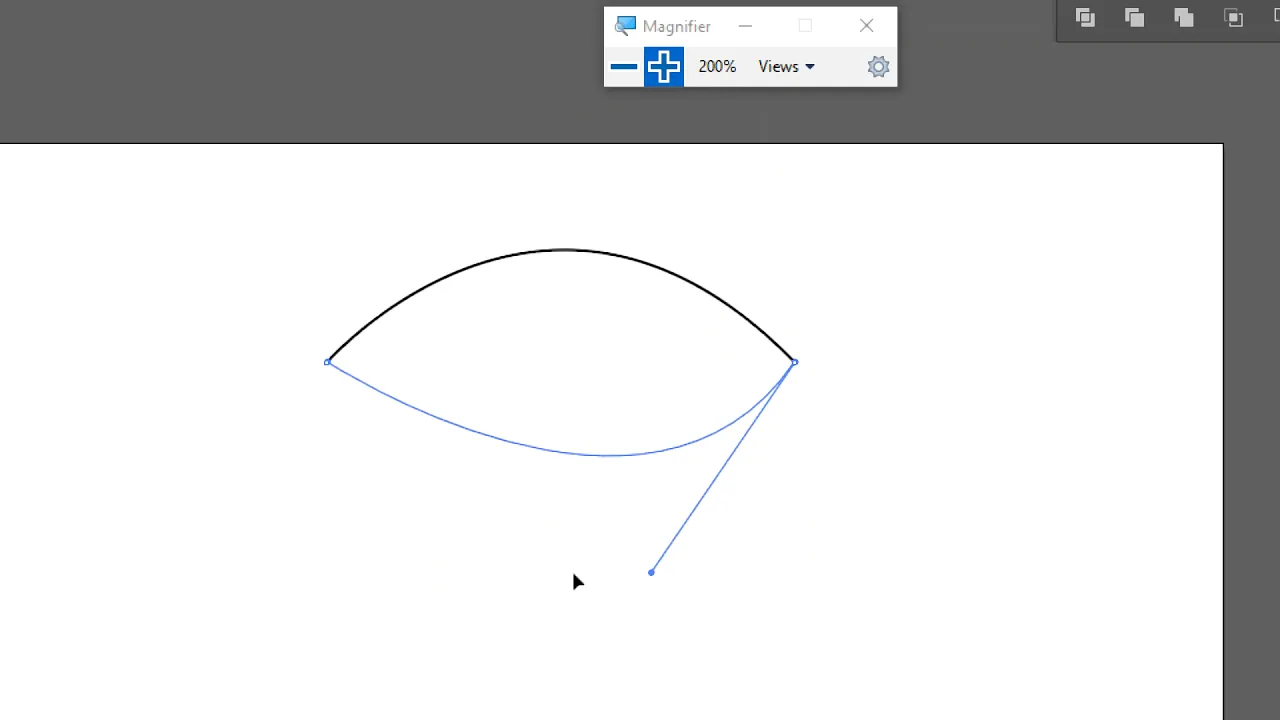Click the Trim pathfinder icon
Image resolution: width=1280 pixels, height=720 pixels.
[x=1134, y=17]
